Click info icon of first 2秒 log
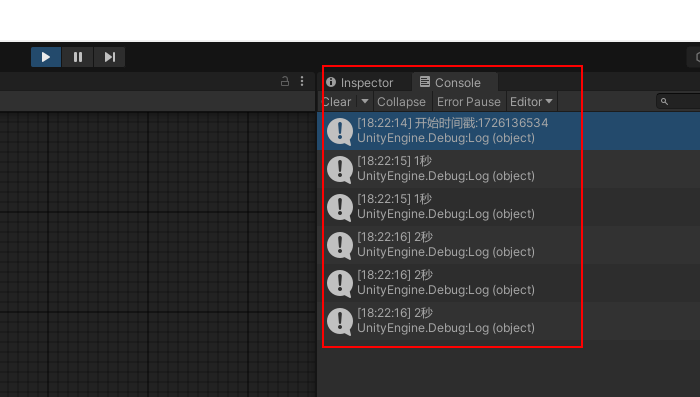 [340, 246]
